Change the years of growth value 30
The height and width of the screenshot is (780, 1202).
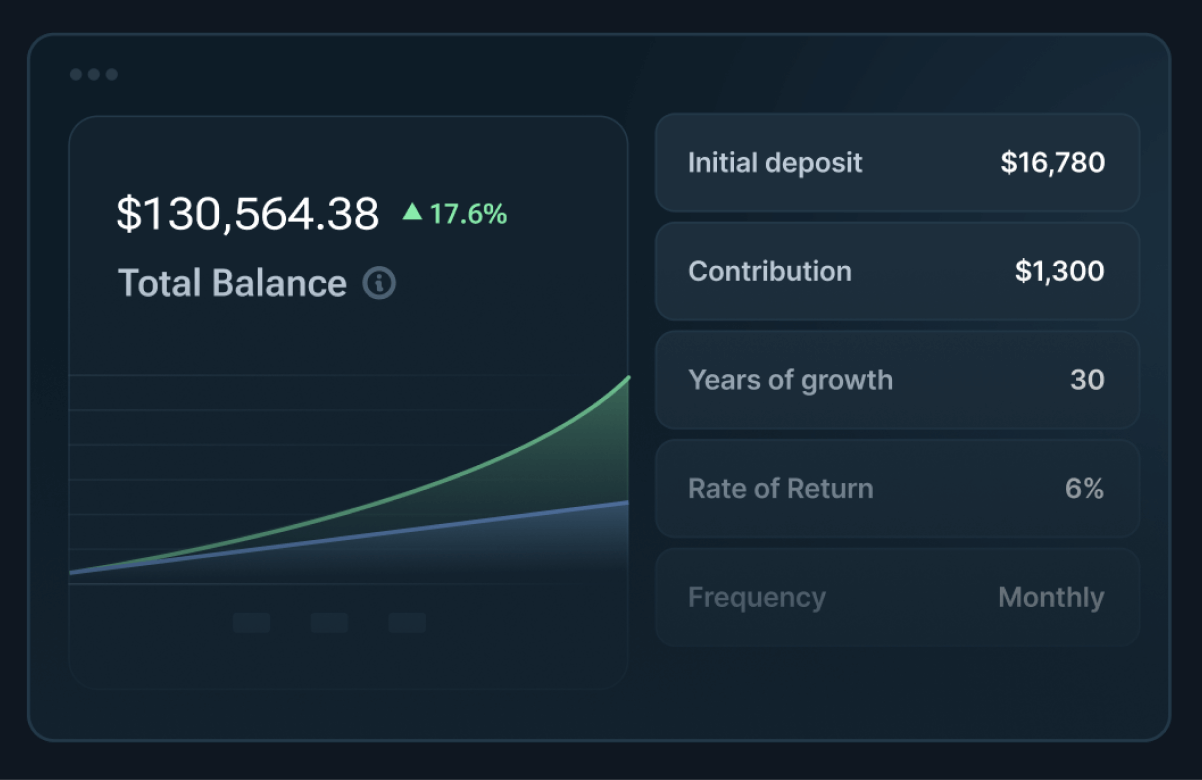pos(1087,380)
